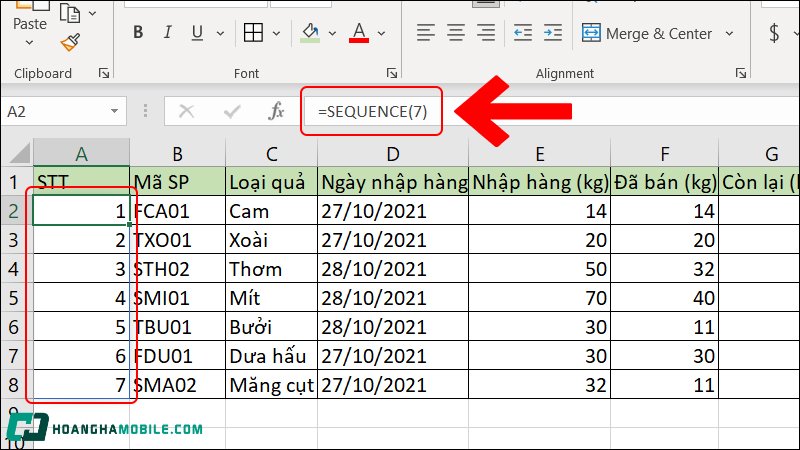Click into the formula bar with =SEQUENCE(7)
Viewport: 800px width, 450px height.
[551, 111]
